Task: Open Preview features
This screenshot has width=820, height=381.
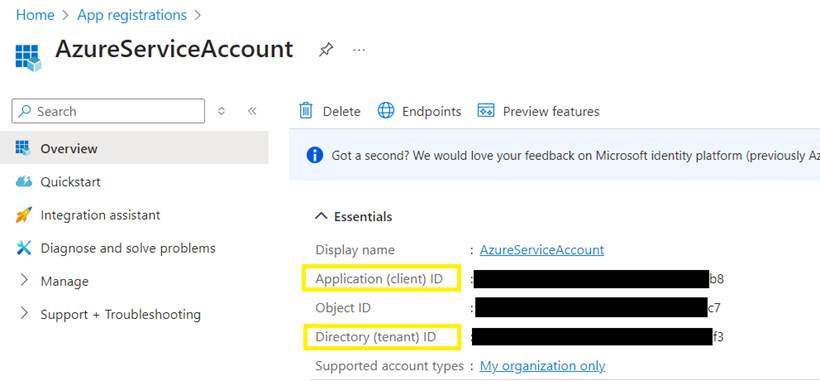Action: pos(539,111)
